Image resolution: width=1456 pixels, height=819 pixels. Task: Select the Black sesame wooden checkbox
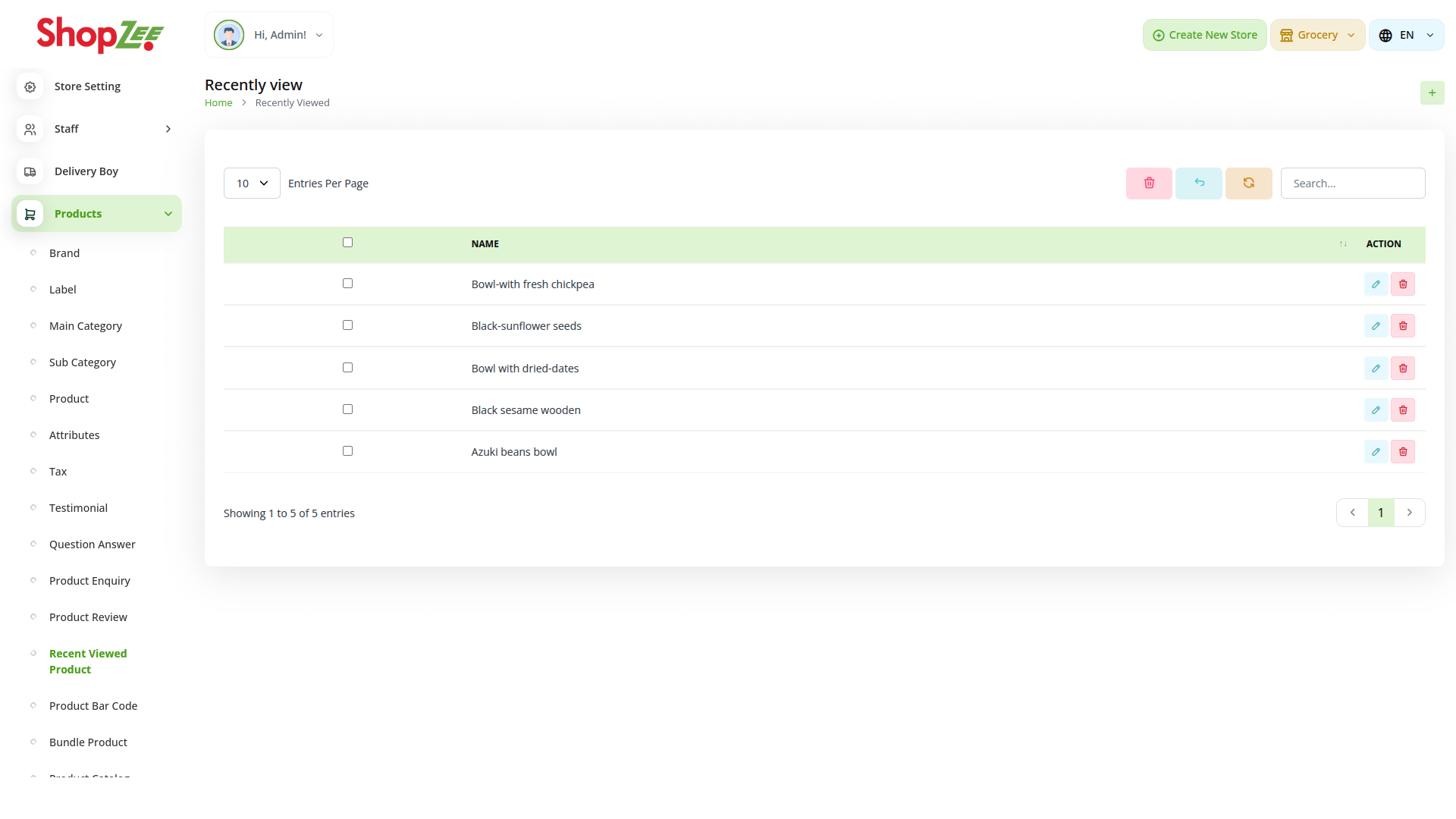[347, 409]
